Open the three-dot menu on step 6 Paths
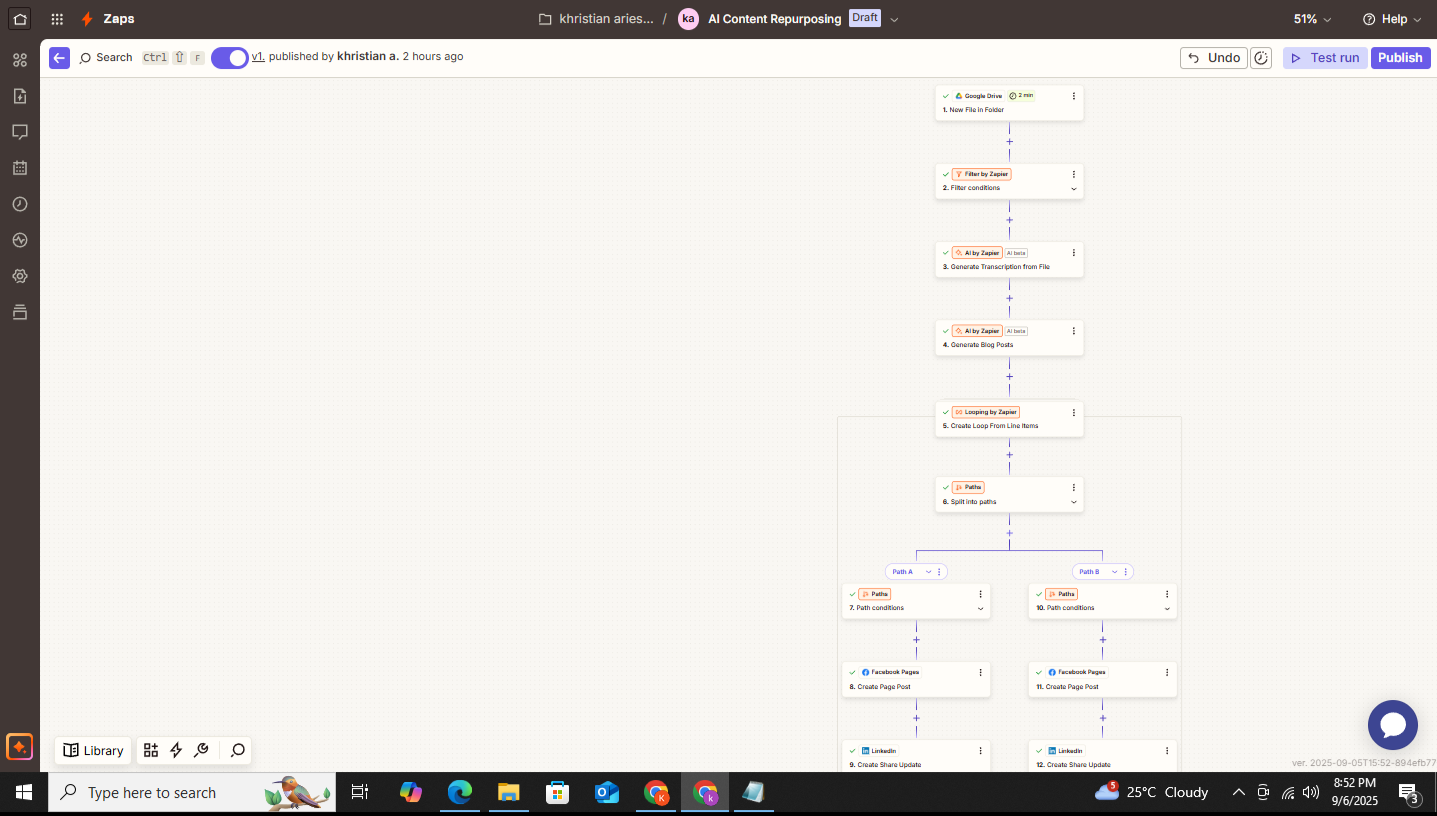The image size is (1437, 816). [1074, 488]
